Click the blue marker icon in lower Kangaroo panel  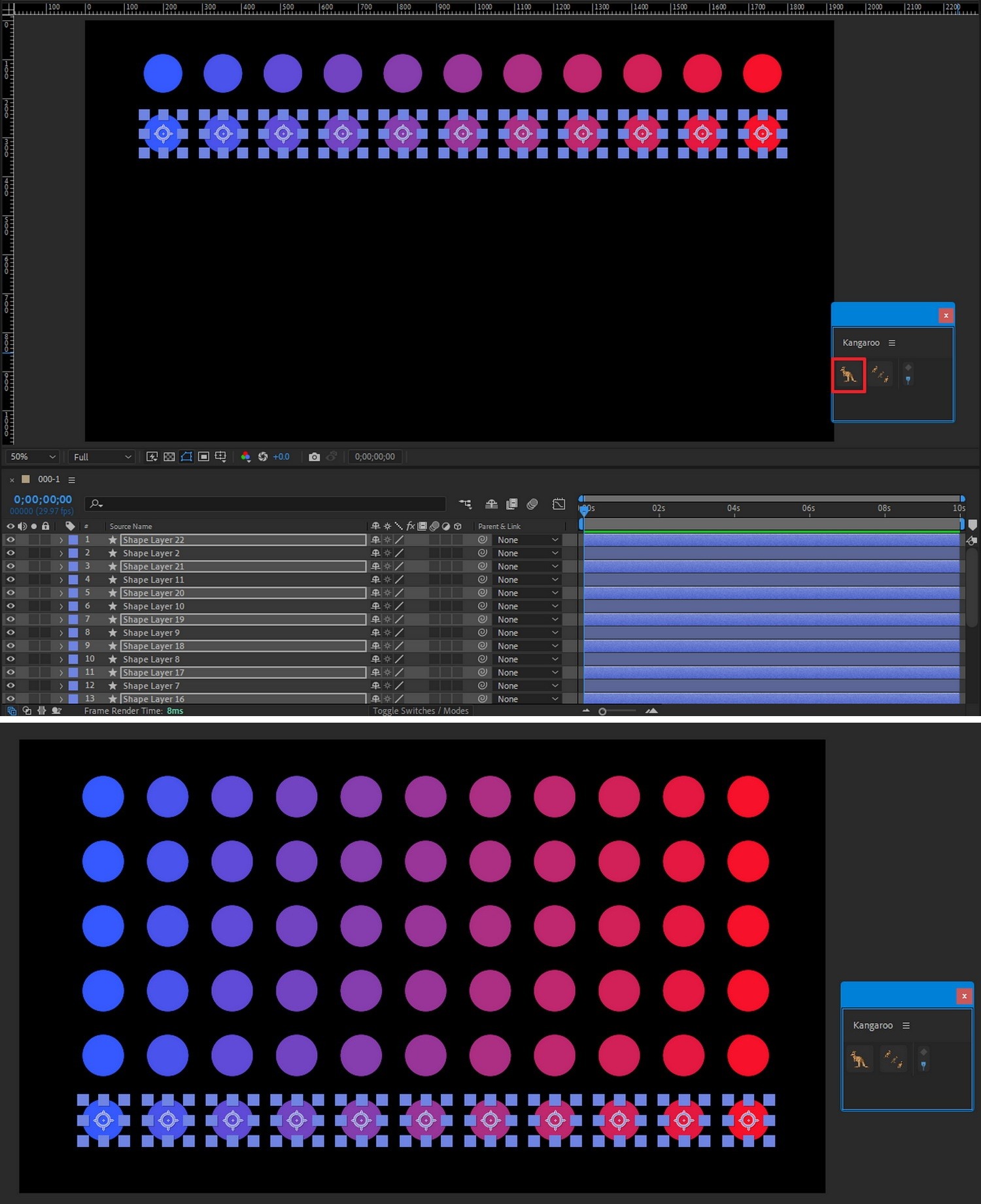923,1065
